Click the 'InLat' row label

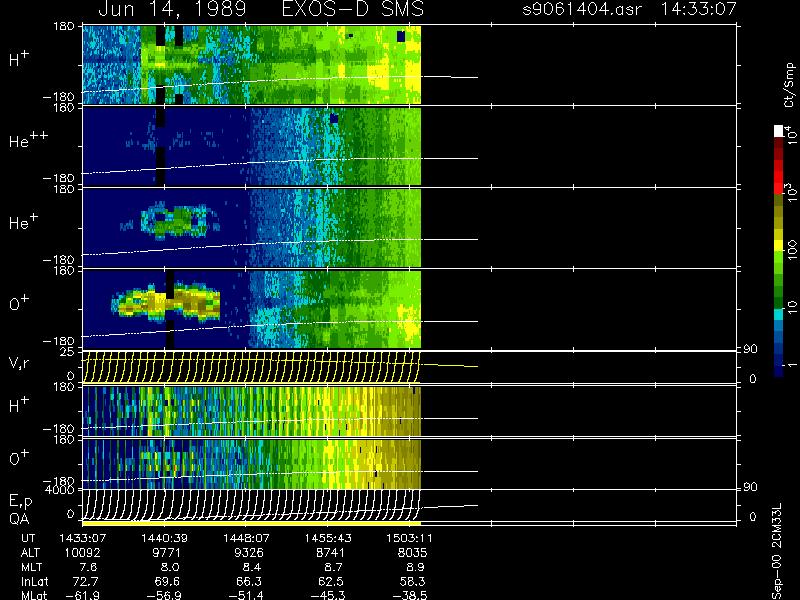pyautogui.click(x=34, y=582)
